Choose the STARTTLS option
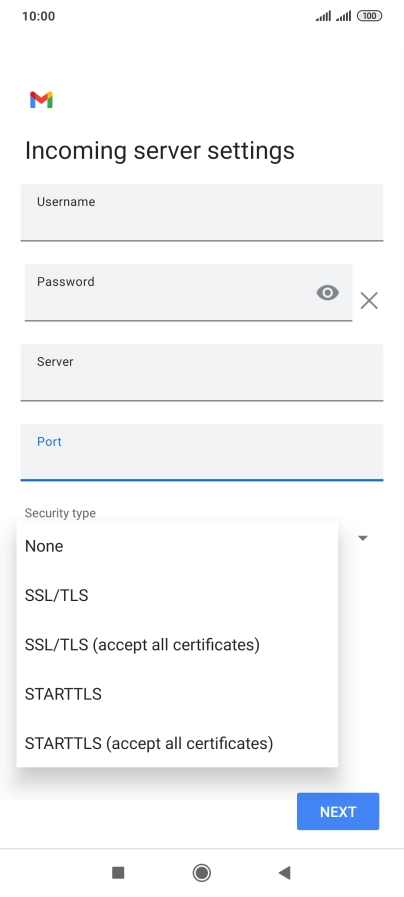Image resolution: width=404 pixels, height=897 pixels. (177, 693)
